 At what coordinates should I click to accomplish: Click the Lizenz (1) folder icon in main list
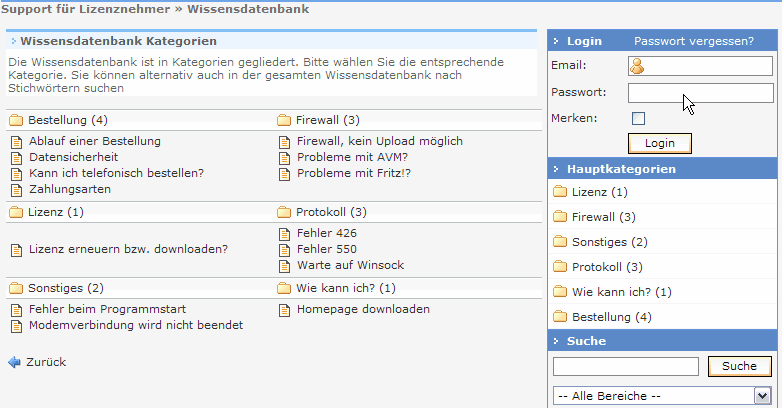16,212
